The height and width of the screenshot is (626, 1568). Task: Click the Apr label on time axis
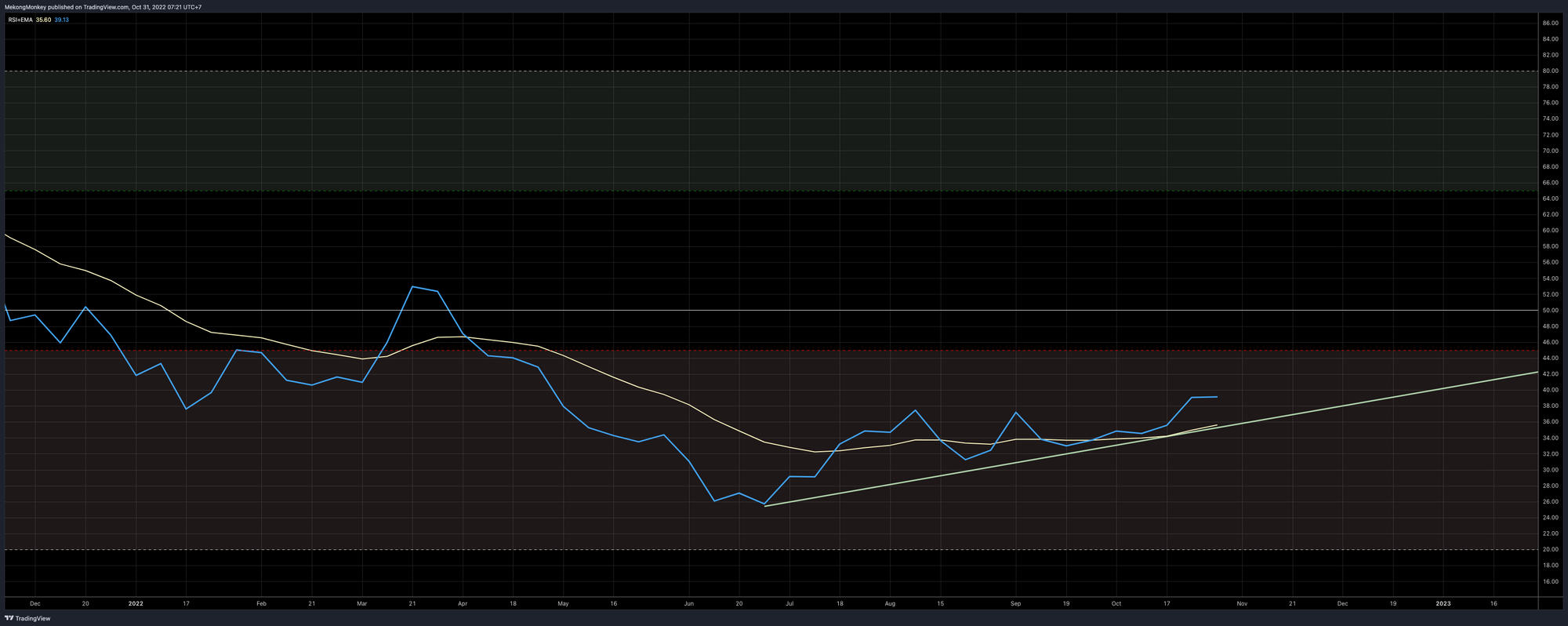pyautogui.click(x=463, y=604)
